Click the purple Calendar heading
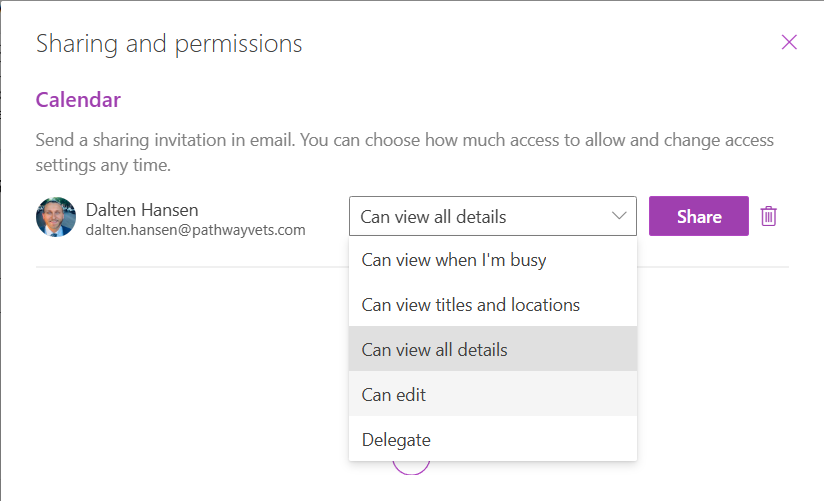The height and width of the screenshot is (501, 824). (78, 100)
